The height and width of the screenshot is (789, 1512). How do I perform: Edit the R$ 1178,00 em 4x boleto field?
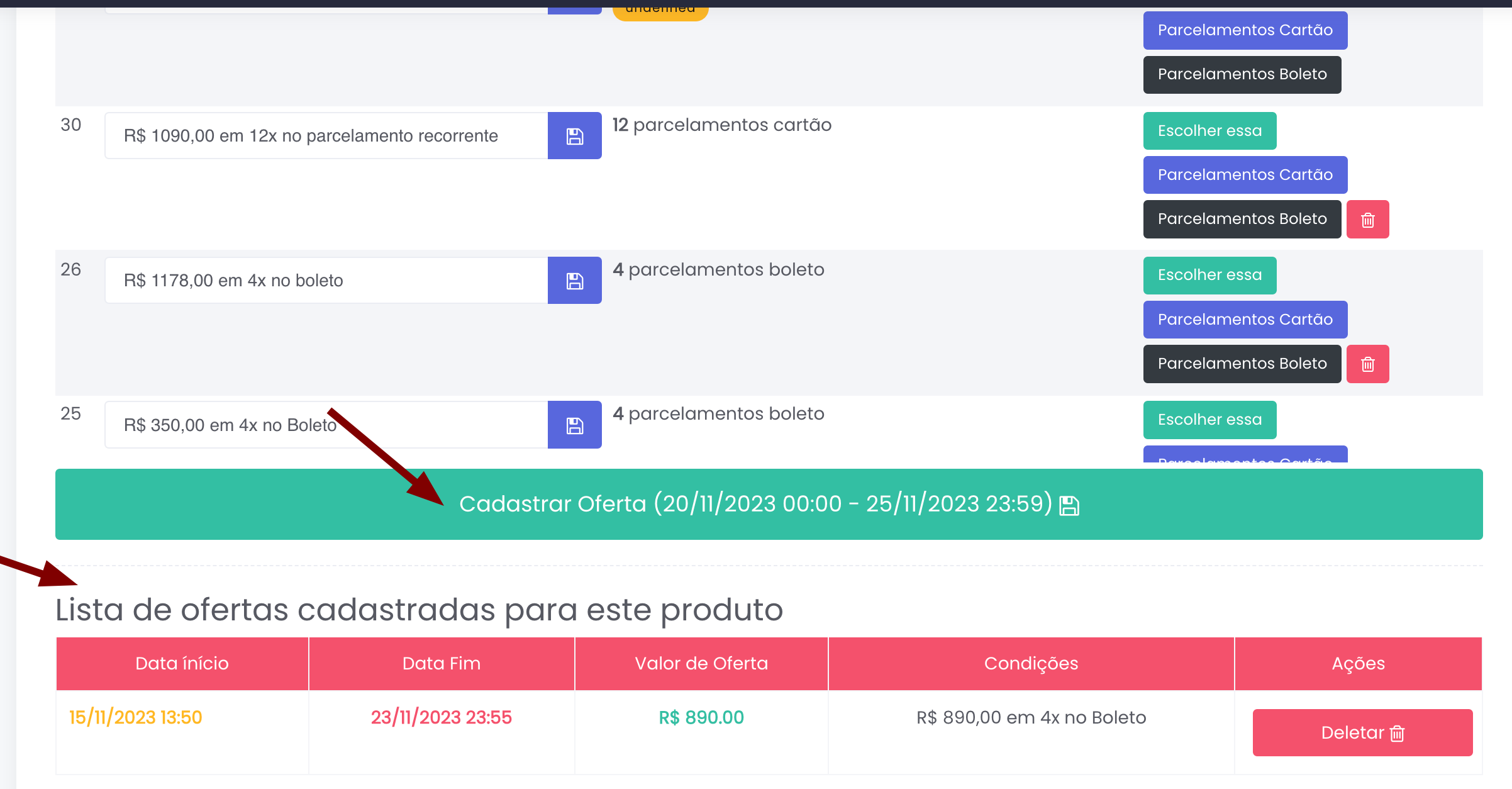tap(326, 281)
